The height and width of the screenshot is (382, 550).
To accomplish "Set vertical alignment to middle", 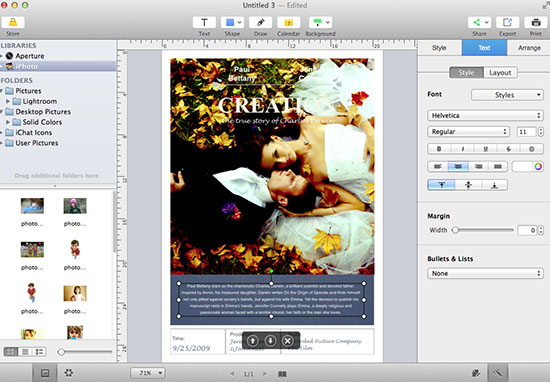I will pyautogui.click(x=468, y=185).
